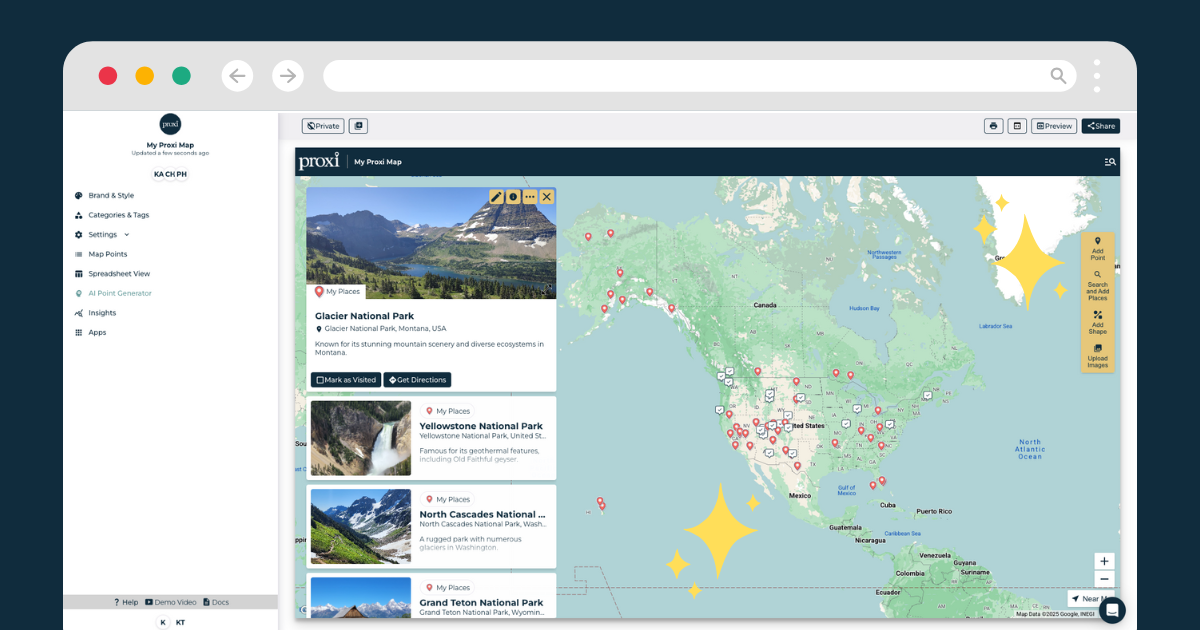Click the info icon on Glacier card
Viewport: 1200px width, 630px height.
513,197
